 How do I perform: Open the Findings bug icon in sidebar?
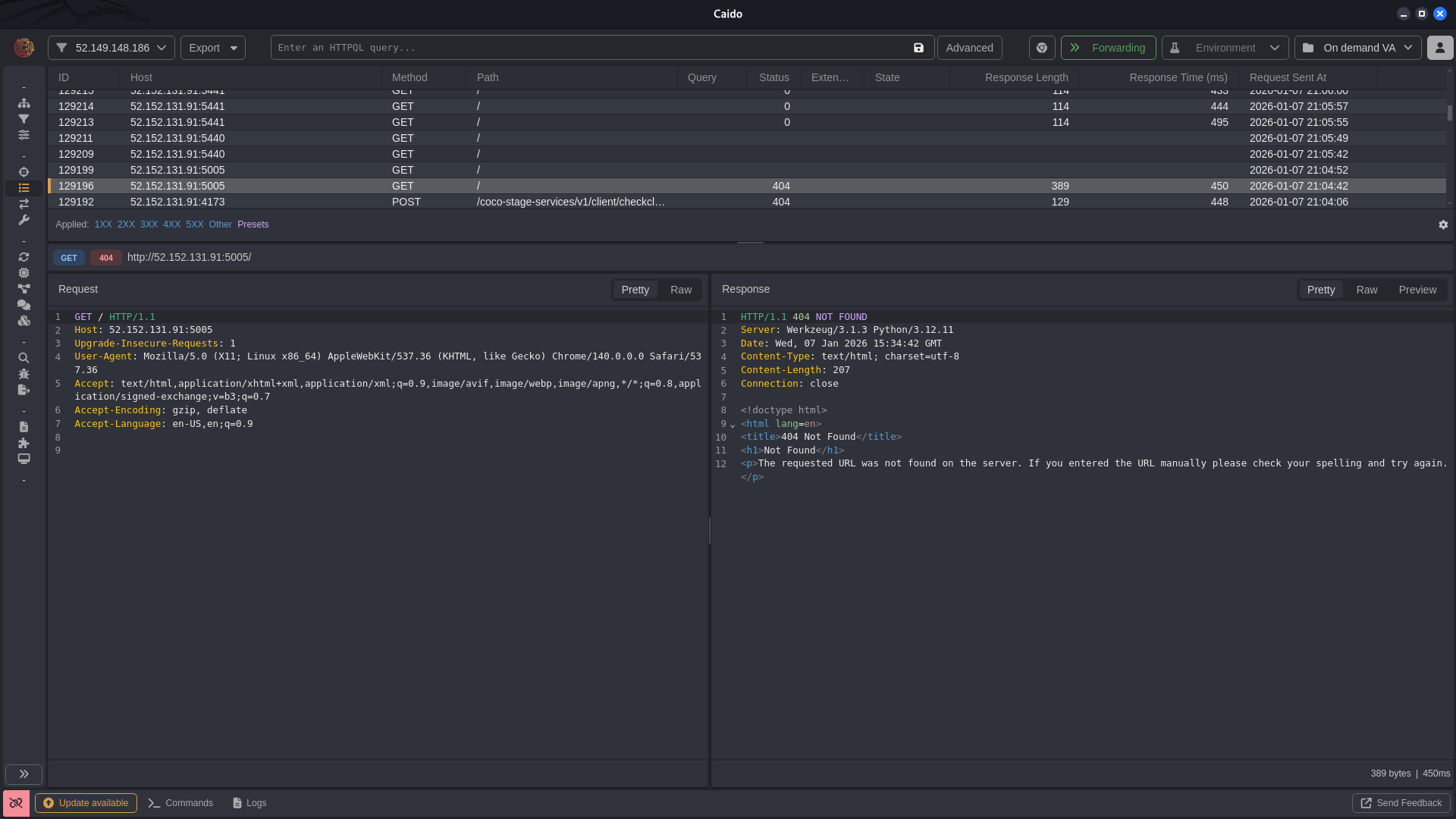[x=24, y=374]
